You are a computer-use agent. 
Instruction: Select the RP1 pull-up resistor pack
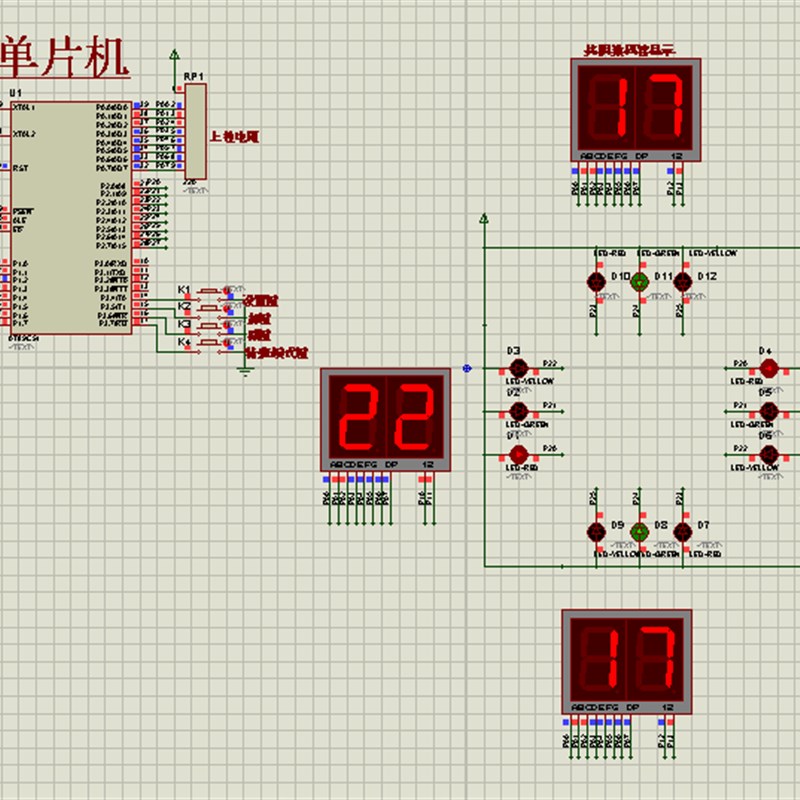195,132
